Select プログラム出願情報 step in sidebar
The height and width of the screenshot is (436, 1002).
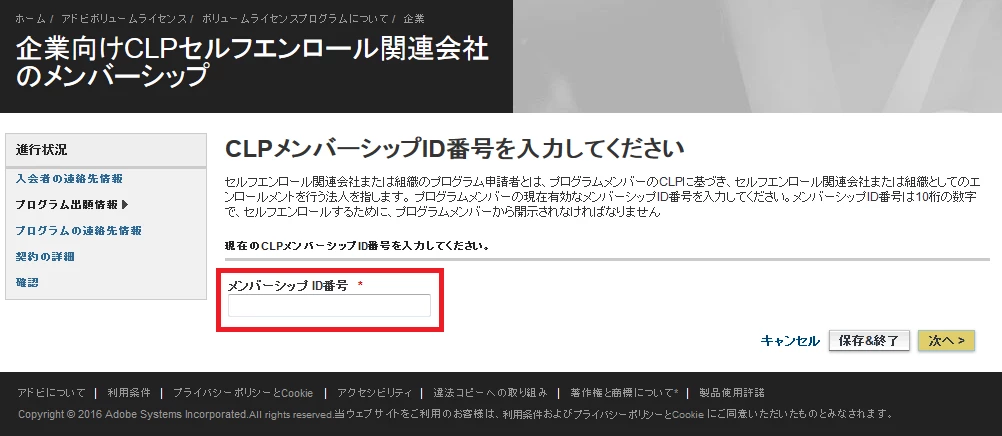pyautogui.click(x=66, y=205)
